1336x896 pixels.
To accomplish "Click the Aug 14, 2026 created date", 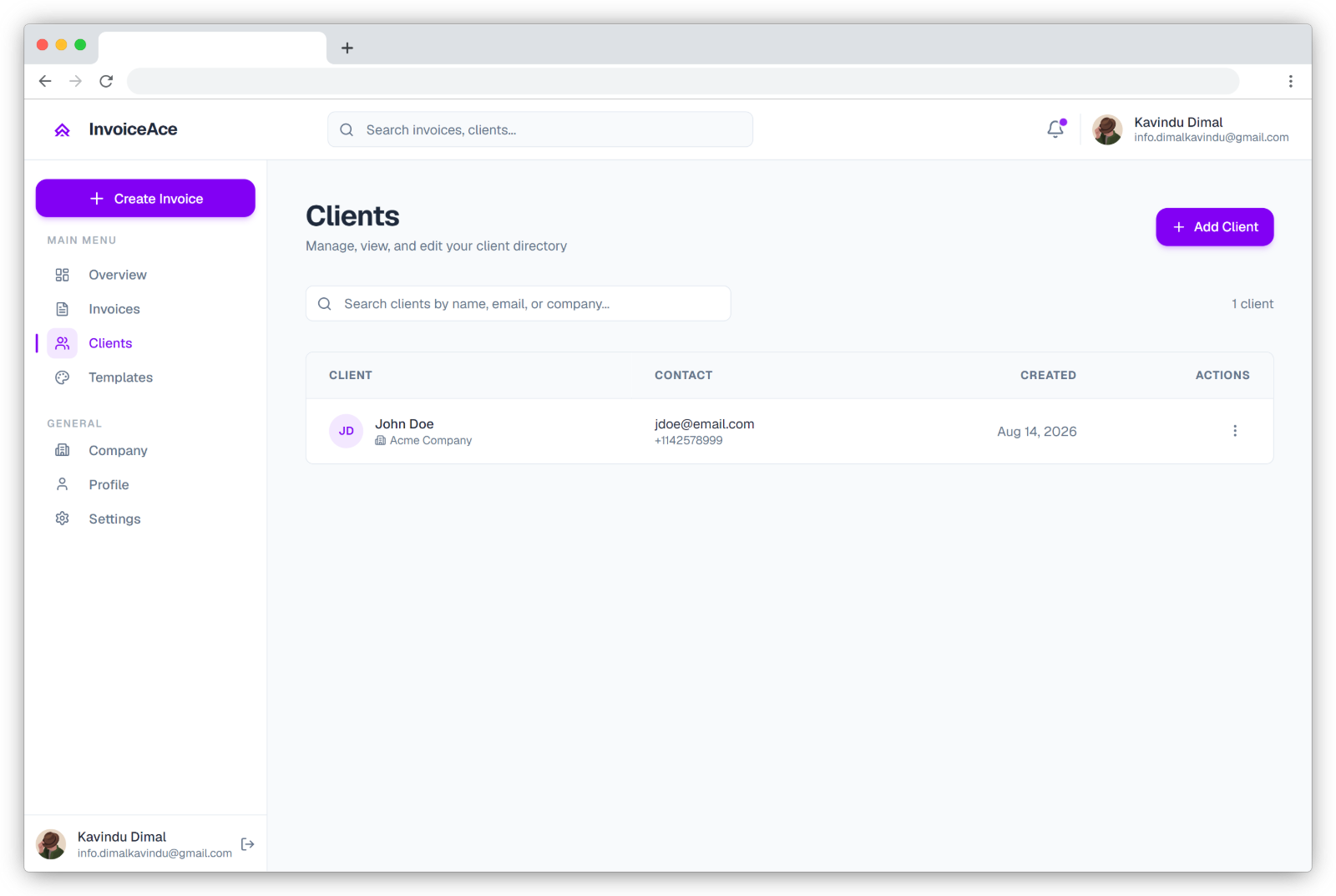I will pos(1036,432).
